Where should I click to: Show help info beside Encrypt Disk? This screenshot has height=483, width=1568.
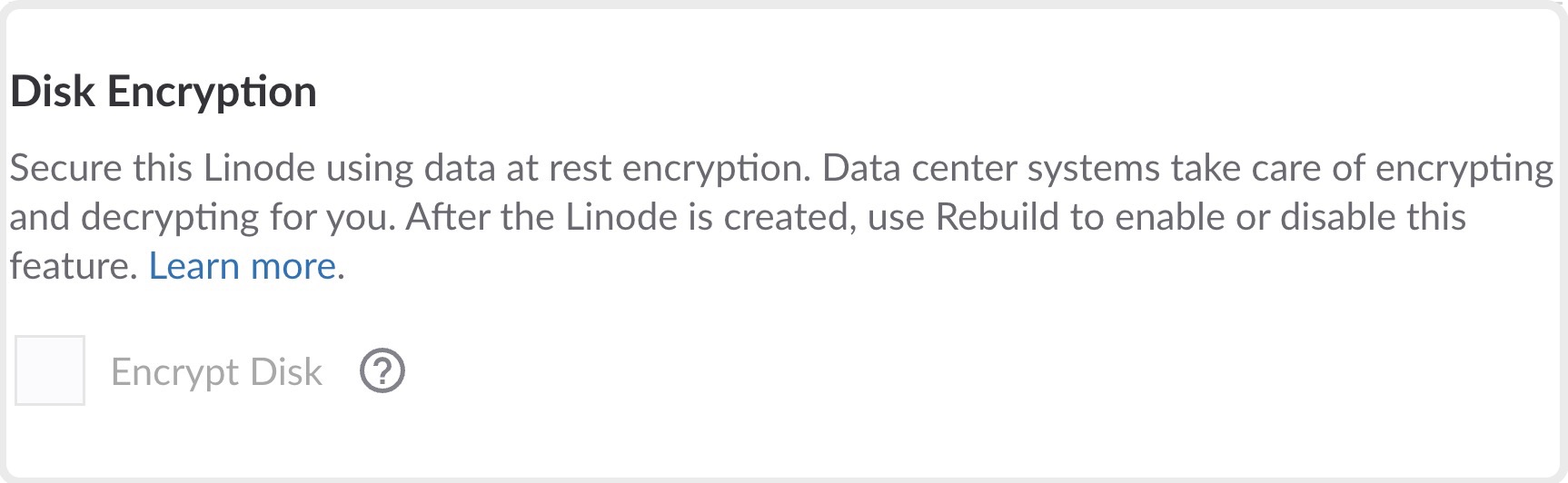(x=382, y=371)
